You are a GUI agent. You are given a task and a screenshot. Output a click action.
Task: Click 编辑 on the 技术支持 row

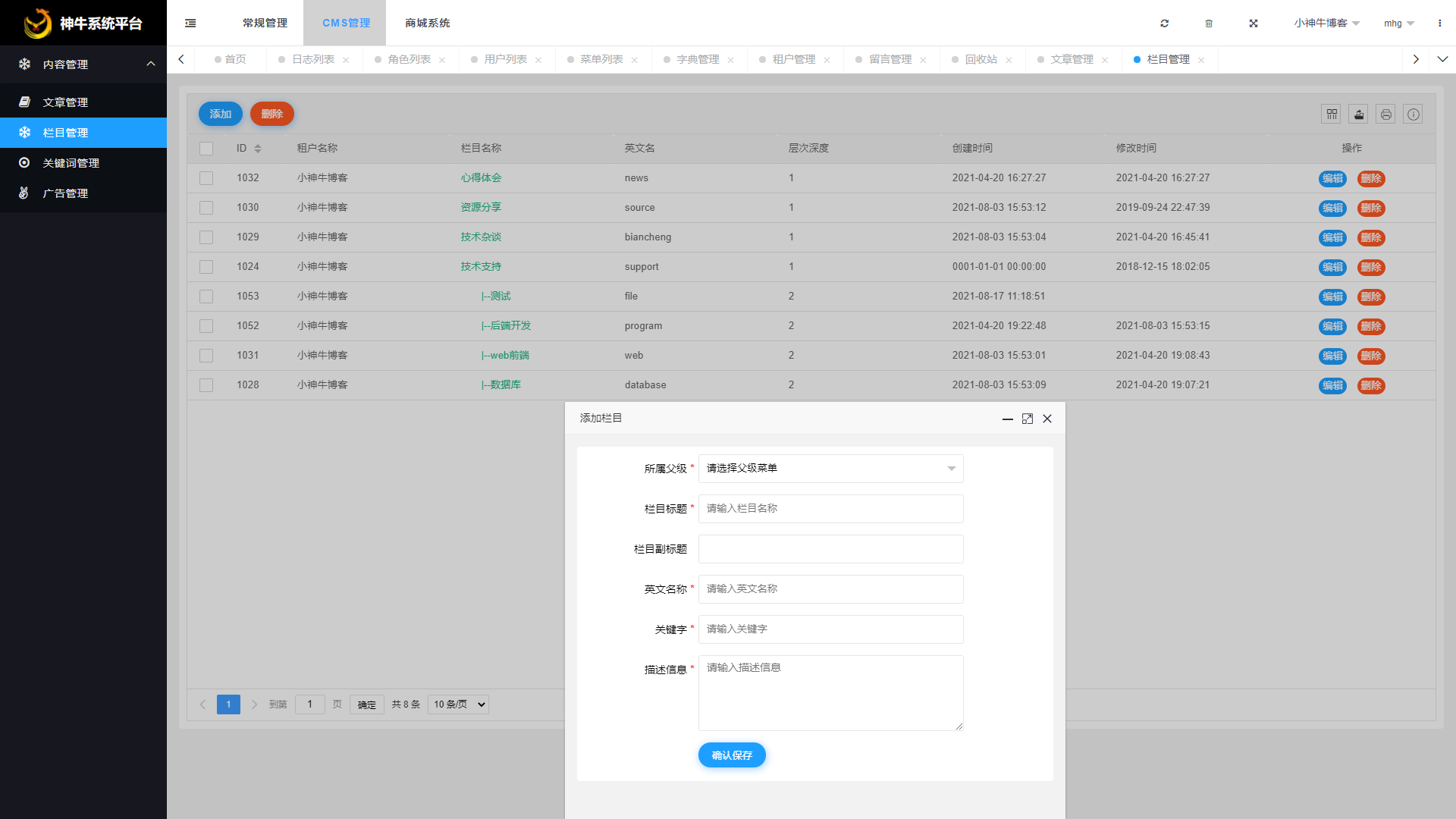(x=1332, y=267)
